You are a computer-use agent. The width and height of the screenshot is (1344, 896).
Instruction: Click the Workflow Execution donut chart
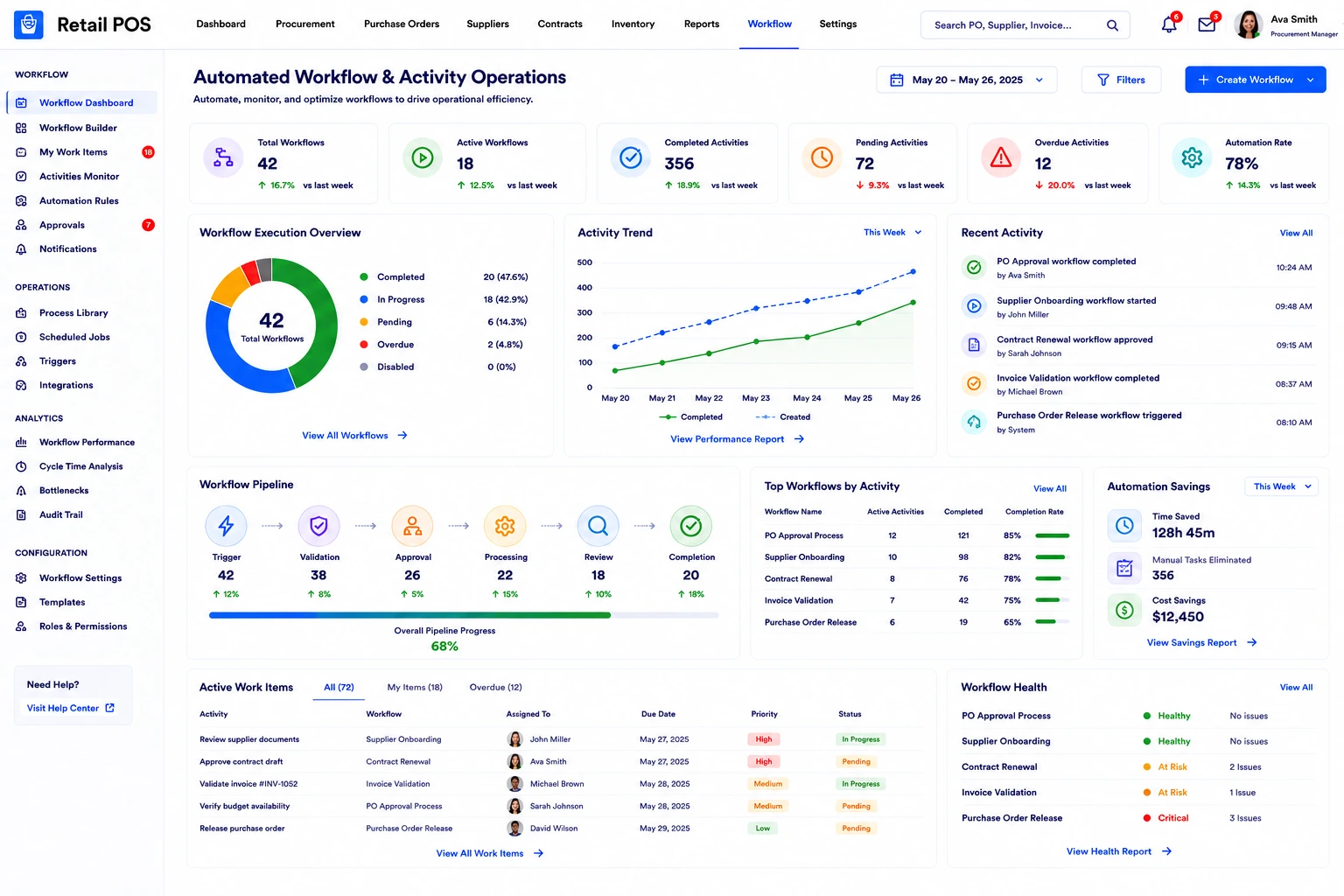coord(272,325)
